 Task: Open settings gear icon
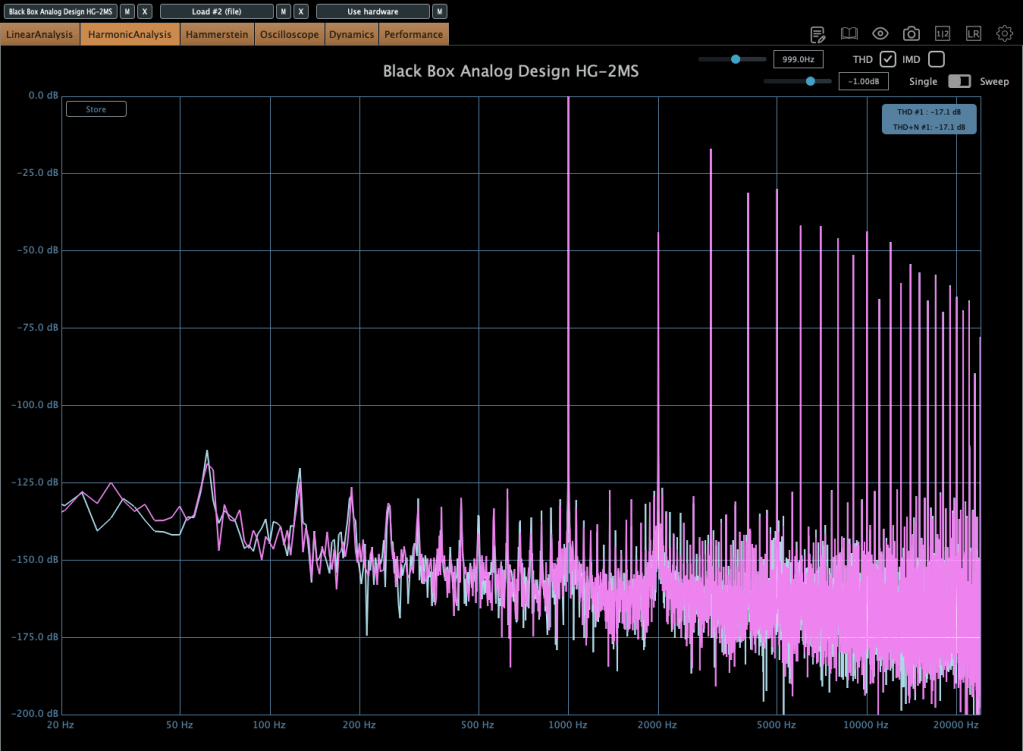1004,34
